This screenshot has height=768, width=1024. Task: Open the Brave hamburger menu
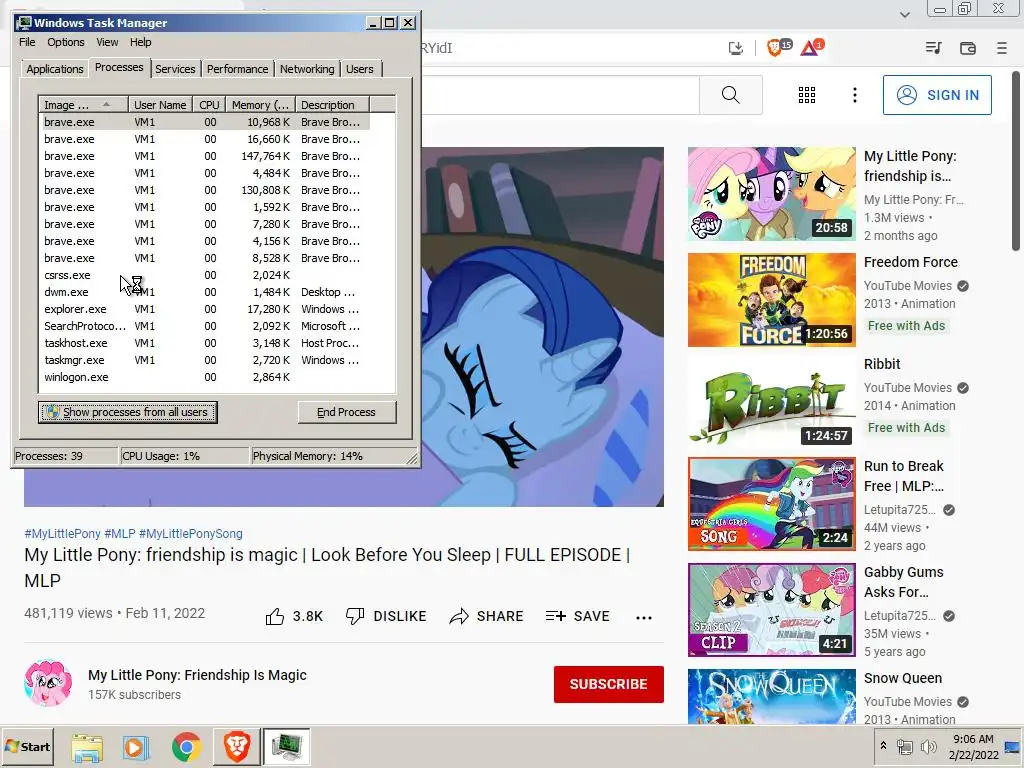click(1002, 48)
